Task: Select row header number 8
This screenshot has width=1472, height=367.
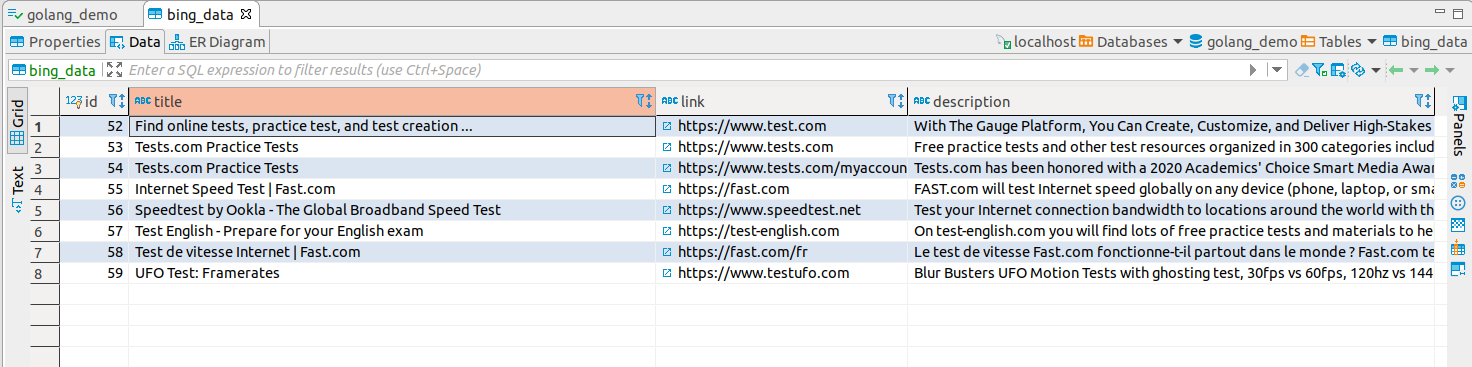Action: [x=44, y=273]
